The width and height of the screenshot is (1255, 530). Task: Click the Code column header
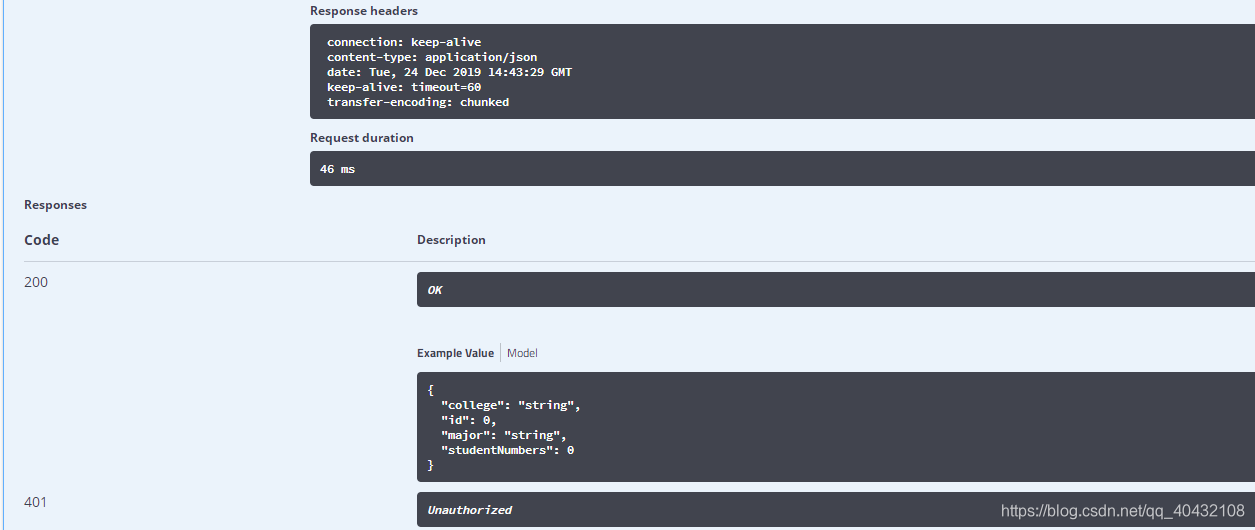pyautogui.click(x=41, y=240)
